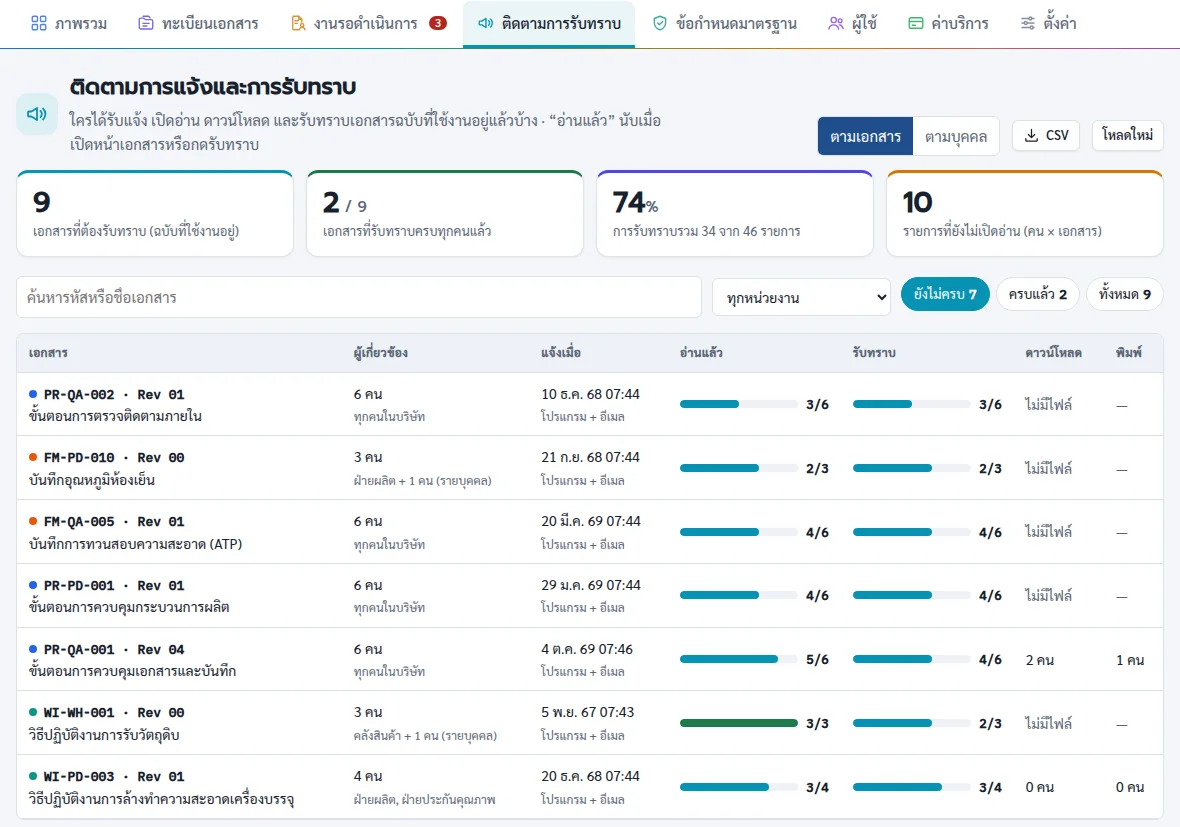Image resolution: width=1180 pixels, height=827 pixels.
Task: Open the ตั้งค่า settings tab
Action: (x=1048, y=24)
